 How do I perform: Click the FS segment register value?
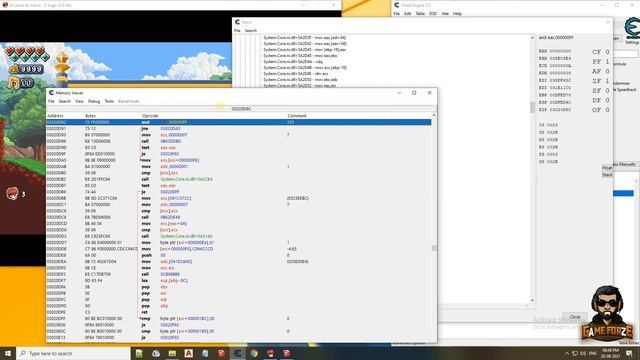pyautogui.click(x=552, y=154)
